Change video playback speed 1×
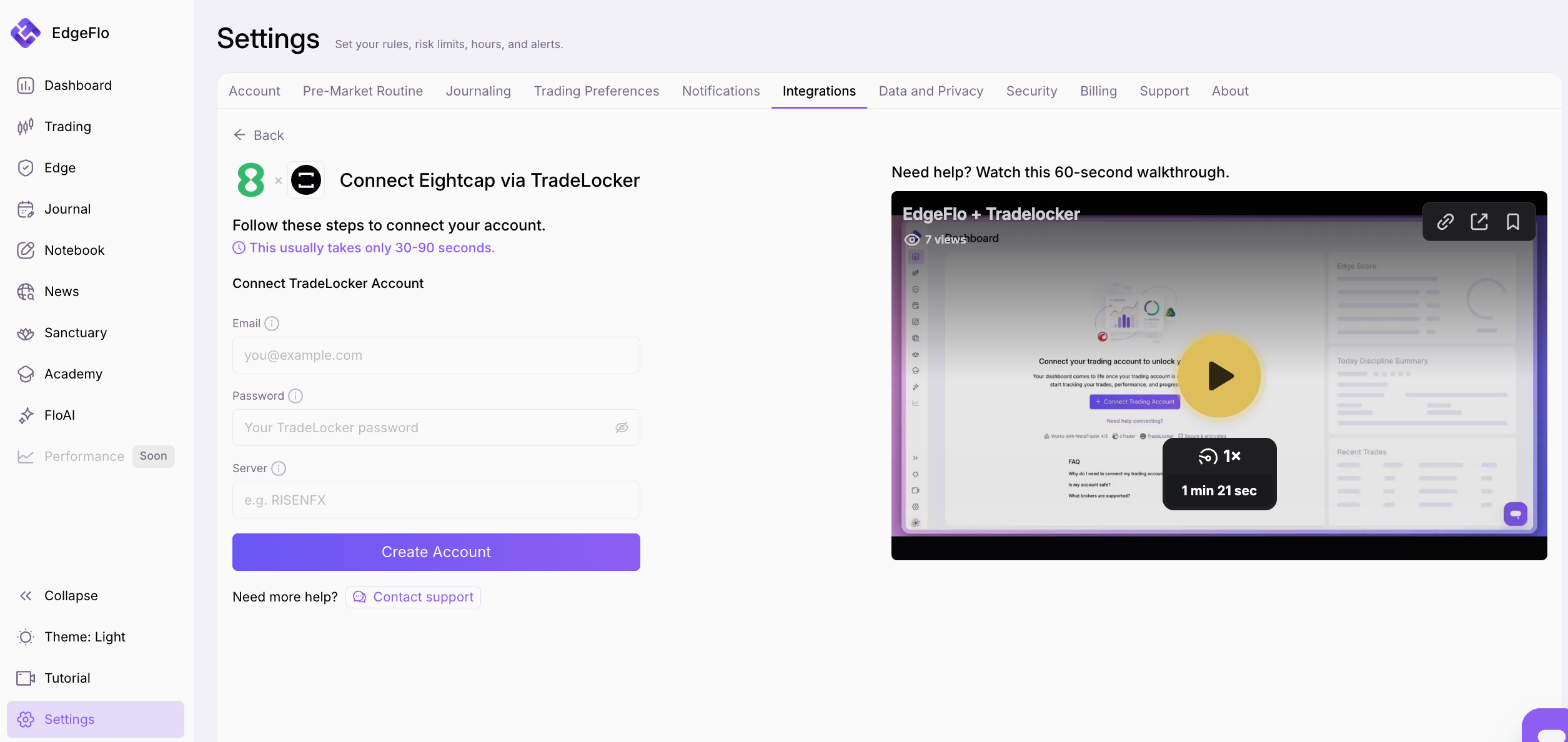Image resolution: width=1568 pixels, height=742 pixels. point(1219,457)
